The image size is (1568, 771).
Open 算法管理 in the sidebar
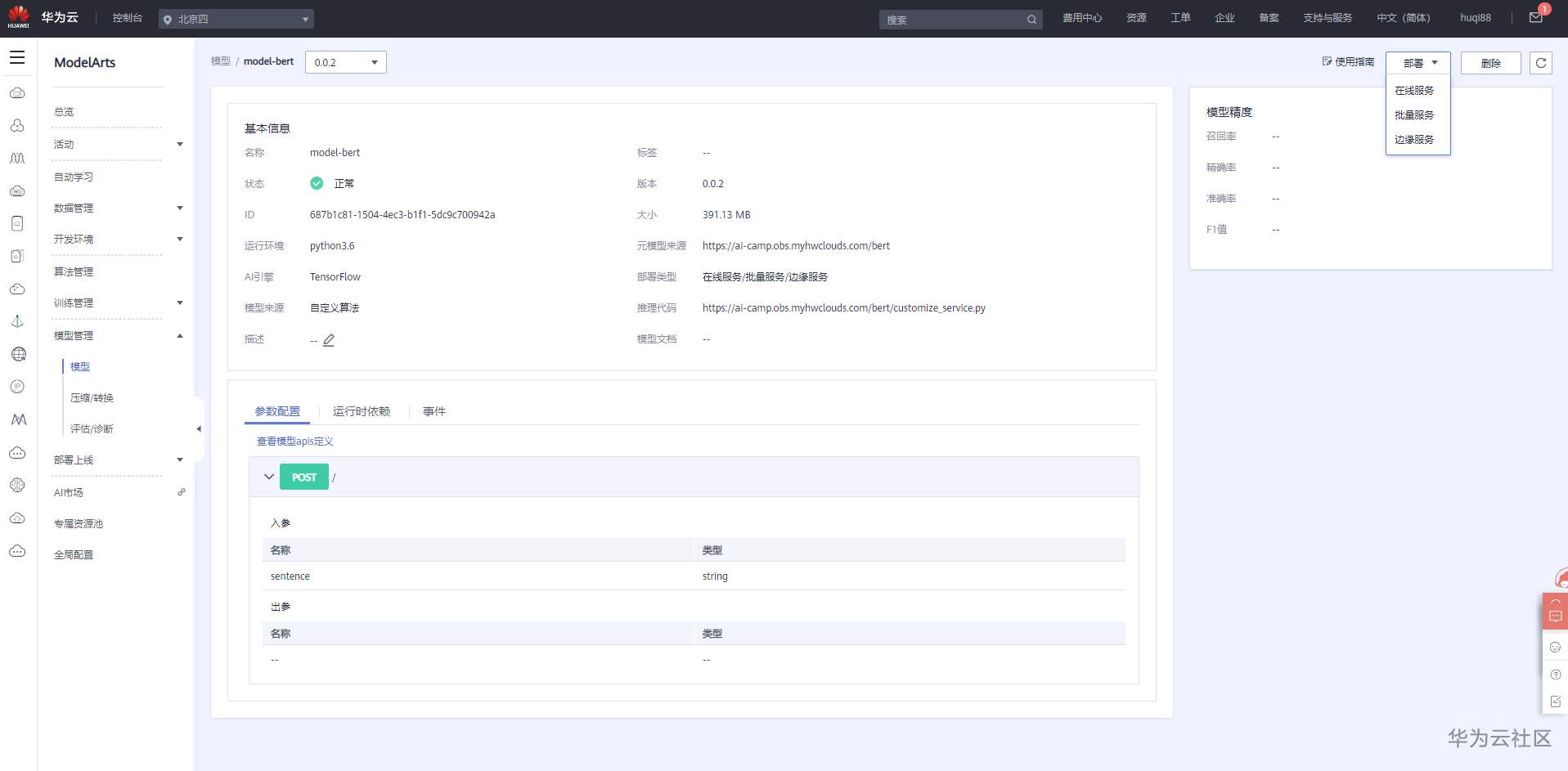(x=74, y=272)
